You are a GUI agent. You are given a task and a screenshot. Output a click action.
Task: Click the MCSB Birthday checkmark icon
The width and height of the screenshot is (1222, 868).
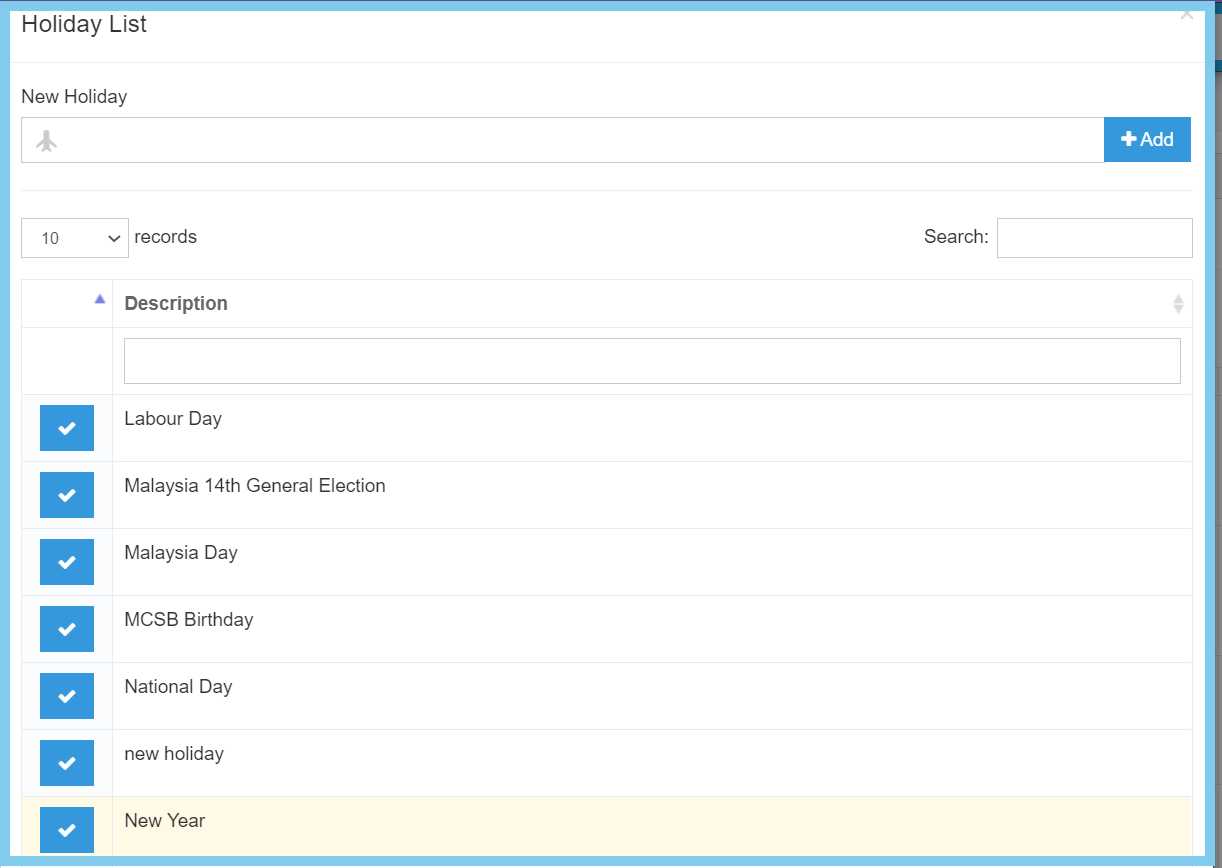67,629
